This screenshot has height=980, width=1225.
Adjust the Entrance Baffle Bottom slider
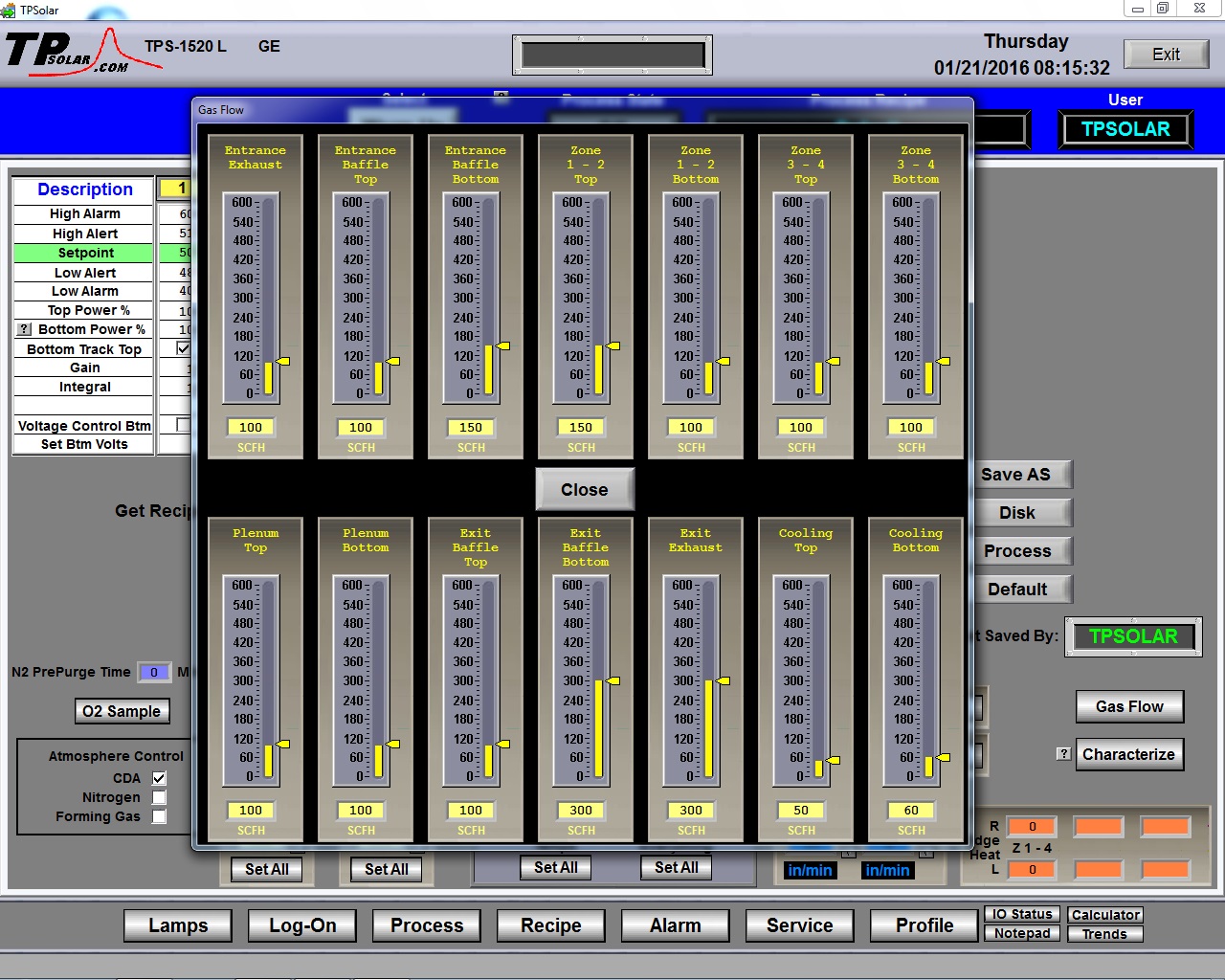(x=489, y=298)
